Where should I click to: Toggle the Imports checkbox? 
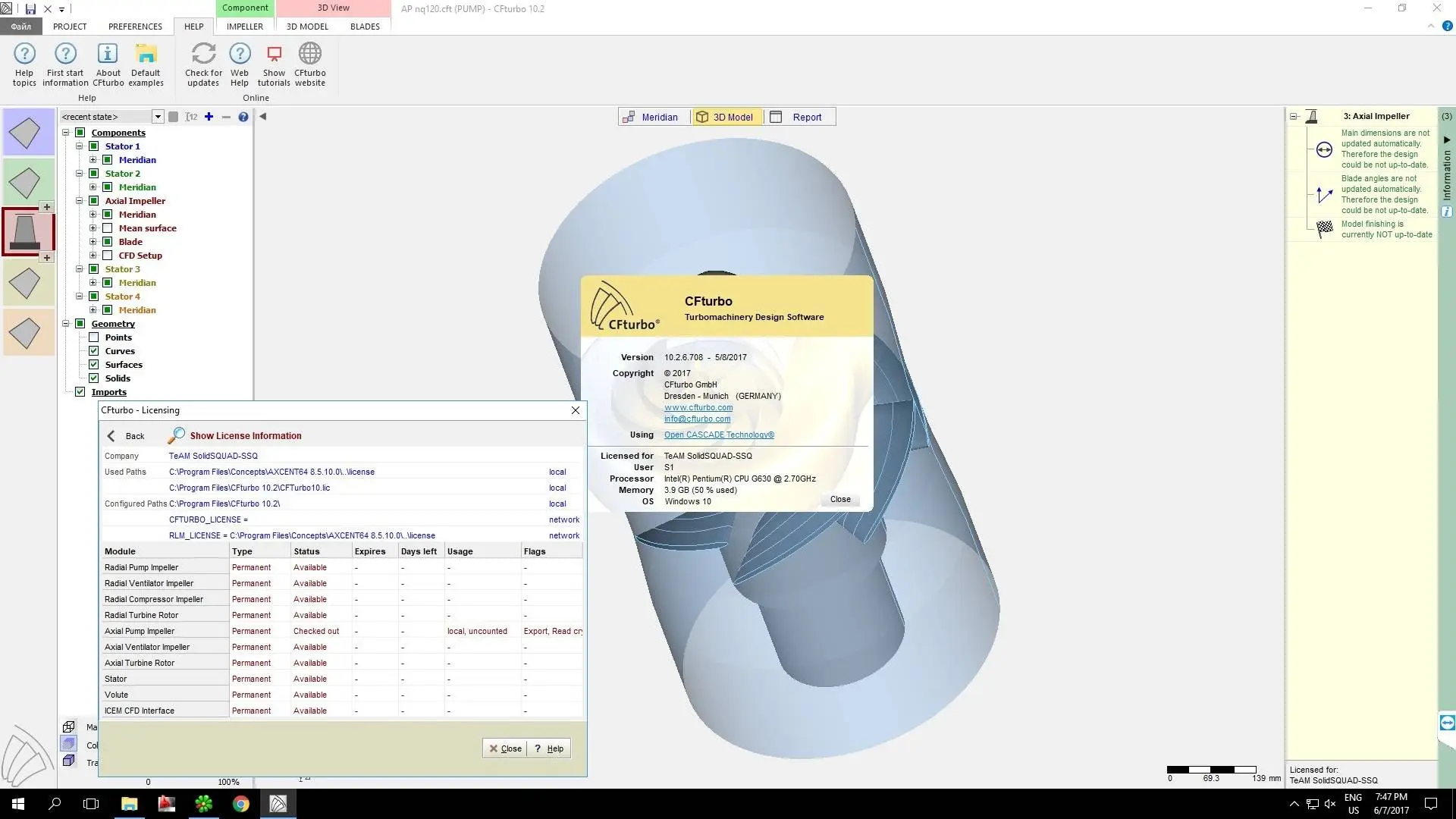[x=80, y=392]
